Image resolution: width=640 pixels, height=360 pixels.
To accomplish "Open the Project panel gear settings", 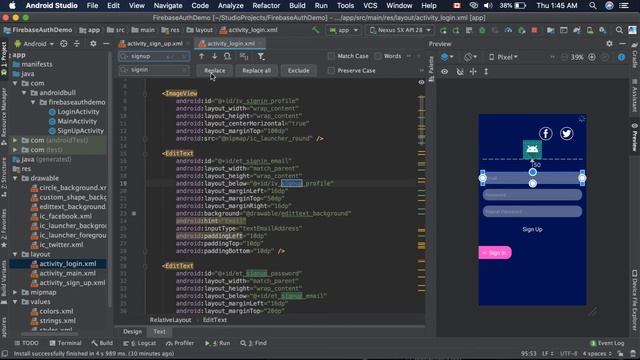I will tap(93, 44).
